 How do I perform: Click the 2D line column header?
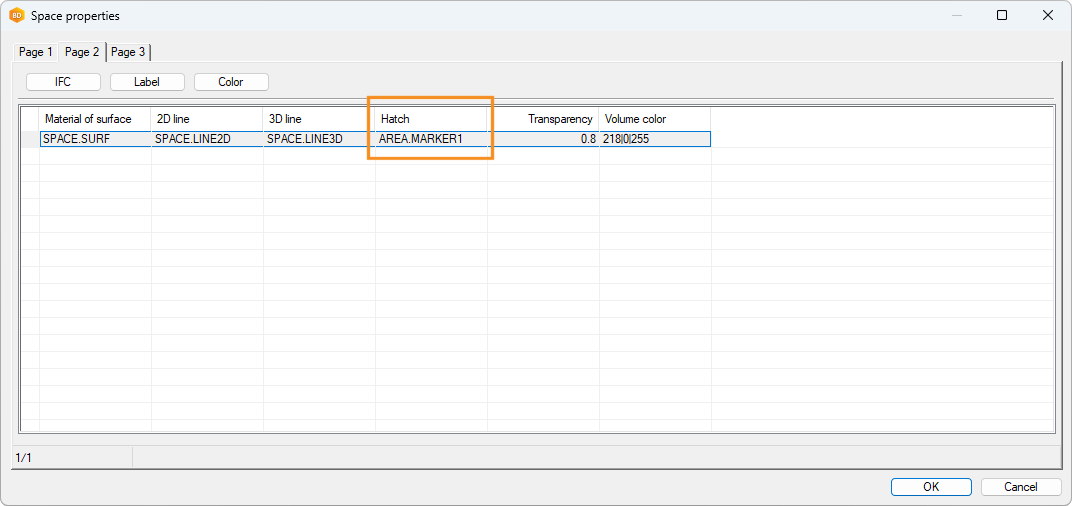[207, 119]
